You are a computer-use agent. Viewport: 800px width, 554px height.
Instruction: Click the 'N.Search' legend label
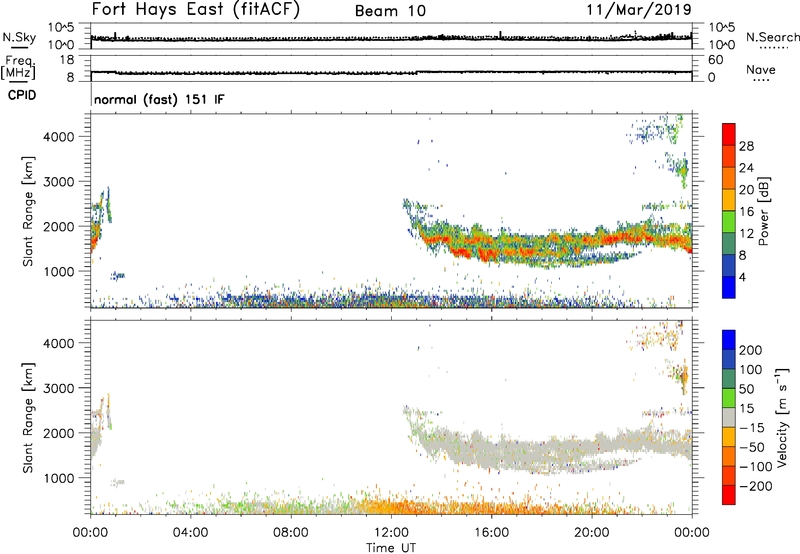pos(773,37)
